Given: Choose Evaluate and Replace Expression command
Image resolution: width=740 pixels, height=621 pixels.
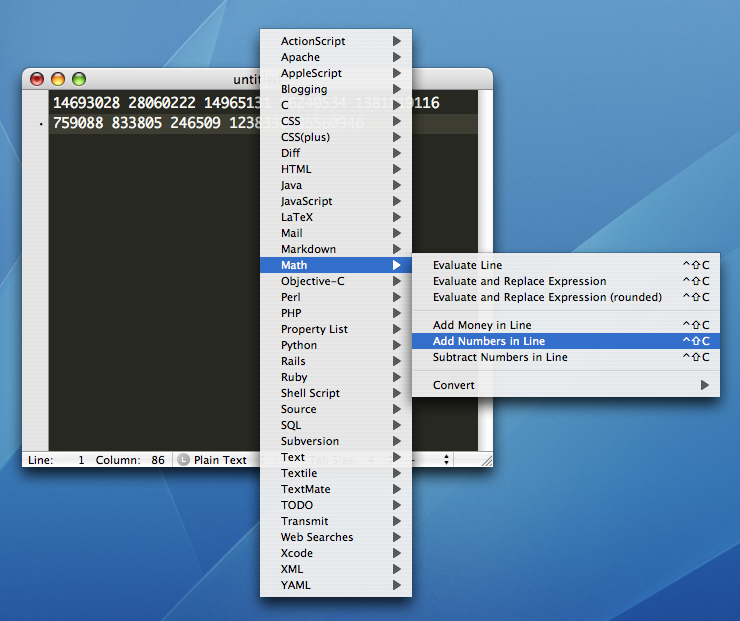Looking at the screenshot, I should pos(566,281).
